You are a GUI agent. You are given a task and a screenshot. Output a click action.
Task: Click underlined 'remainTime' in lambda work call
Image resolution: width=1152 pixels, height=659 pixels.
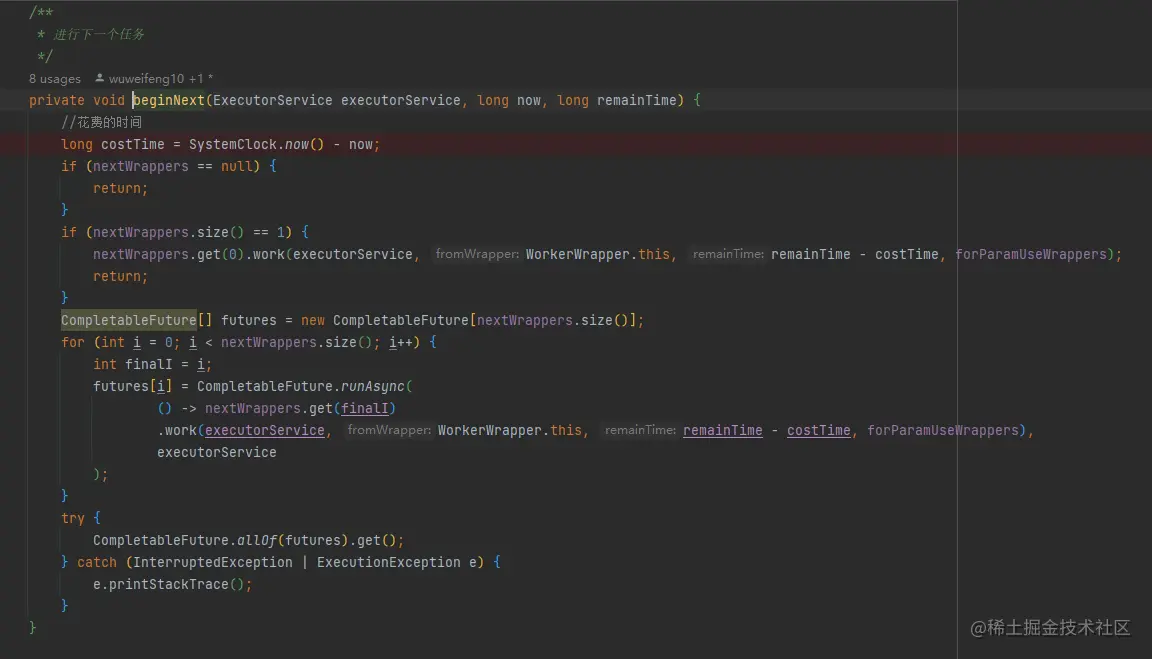tap(722, 431)
